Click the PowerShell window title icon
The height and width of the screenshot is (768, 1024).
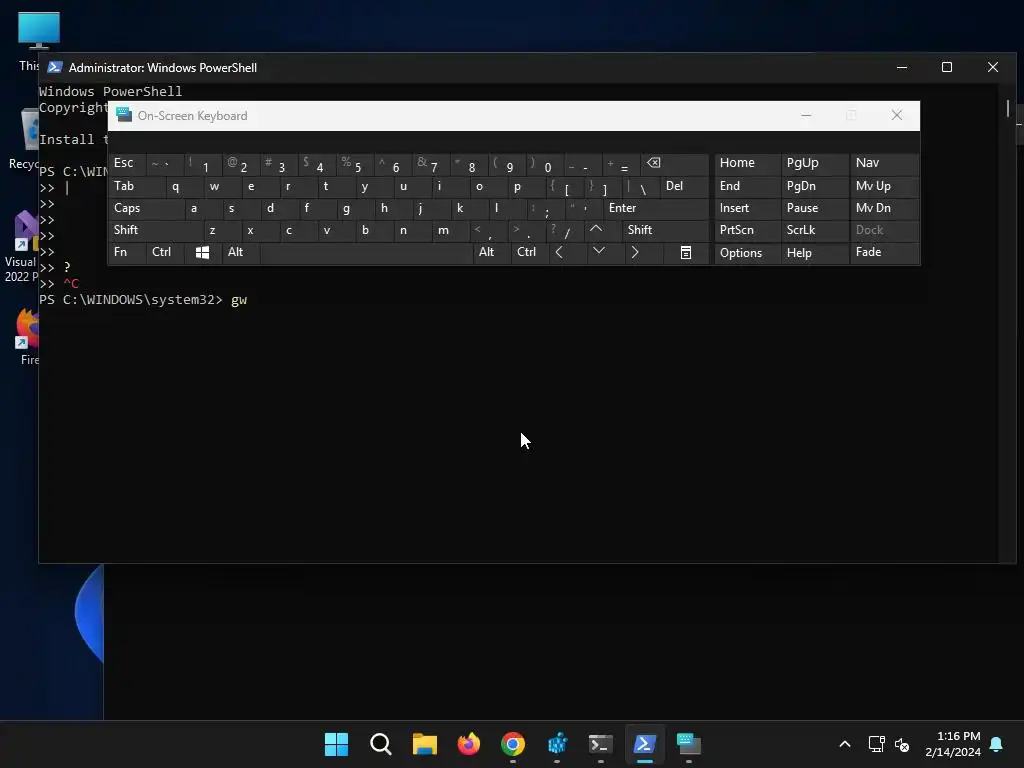(55, 67)
